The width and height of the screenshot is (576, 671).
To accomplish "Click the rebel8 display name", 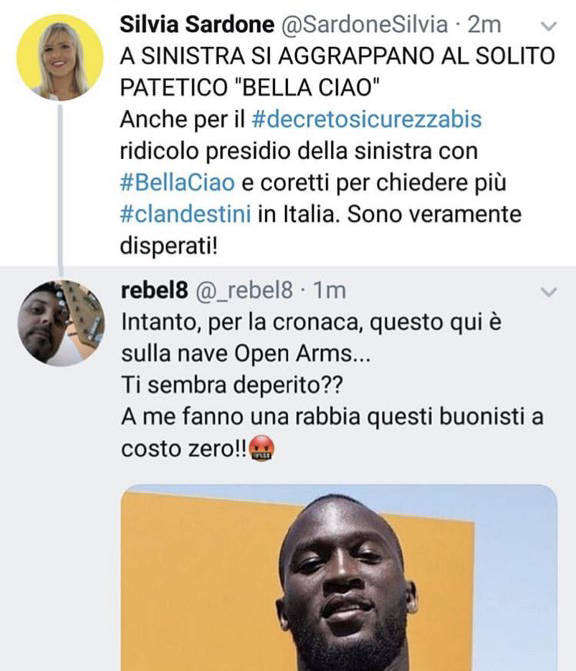I will [x=154, y=291].
